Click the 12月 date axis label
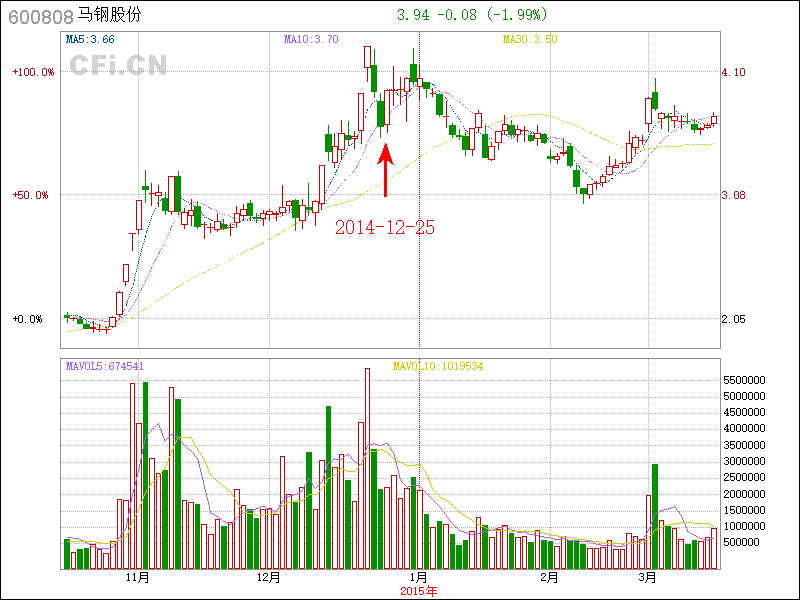The width and height of the screenshot is (800, 600). 269,578
